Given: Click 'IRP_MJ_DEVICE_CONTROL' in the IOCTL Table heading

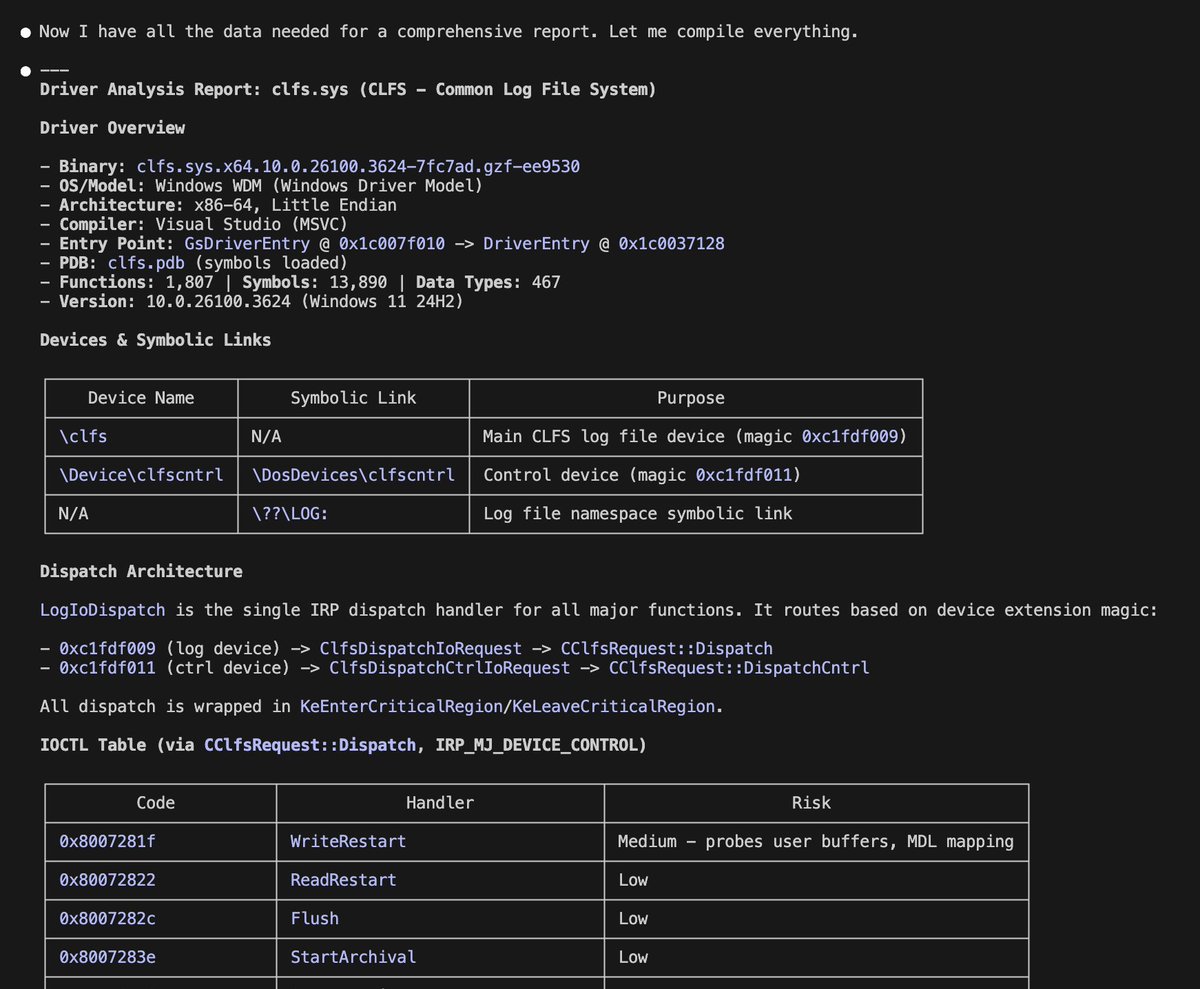Looking at the screenshot, I should pyautogui.click(x=536, y=744).
